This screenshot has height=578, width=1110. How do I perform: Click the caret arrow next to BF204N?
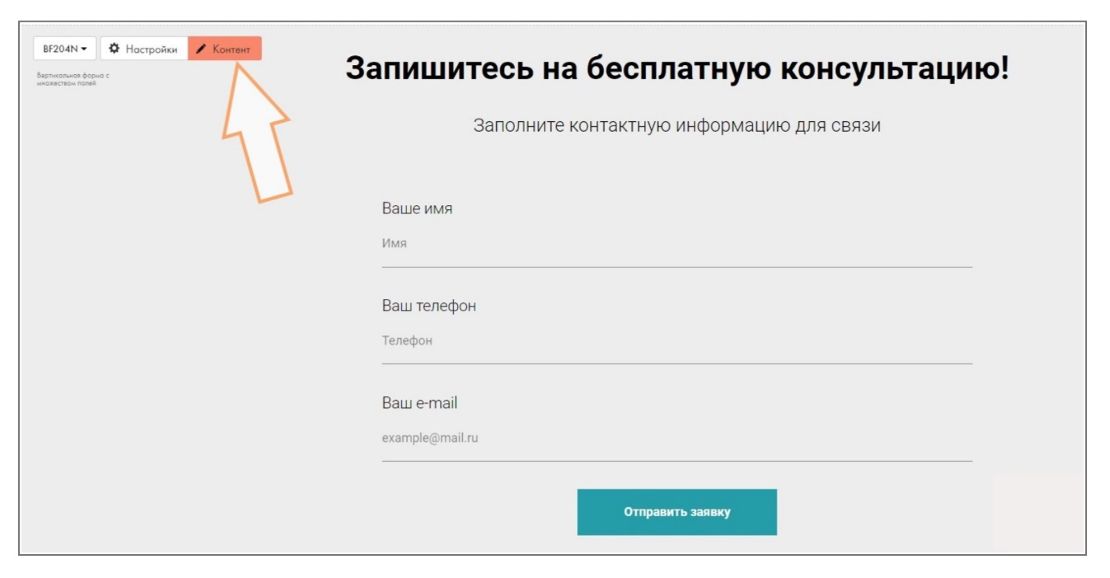click(84, 49)
